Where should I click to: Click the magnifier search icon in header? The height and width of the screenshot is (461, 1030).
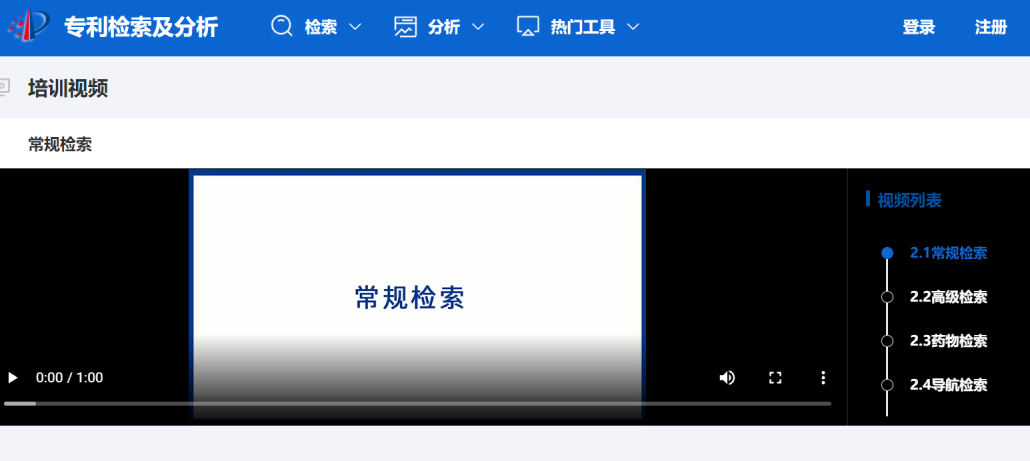pyautogui.click(x=282, y=26)
